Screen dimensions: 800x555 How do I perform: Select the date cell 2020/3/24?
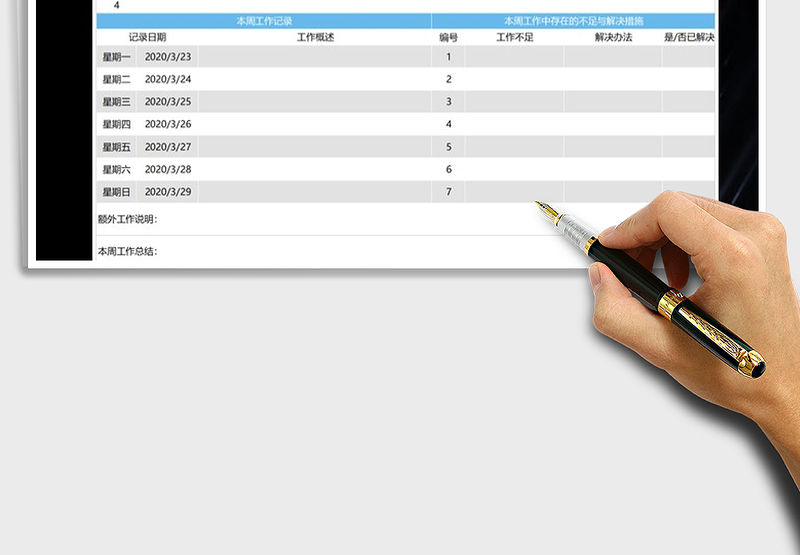point(168,79)
